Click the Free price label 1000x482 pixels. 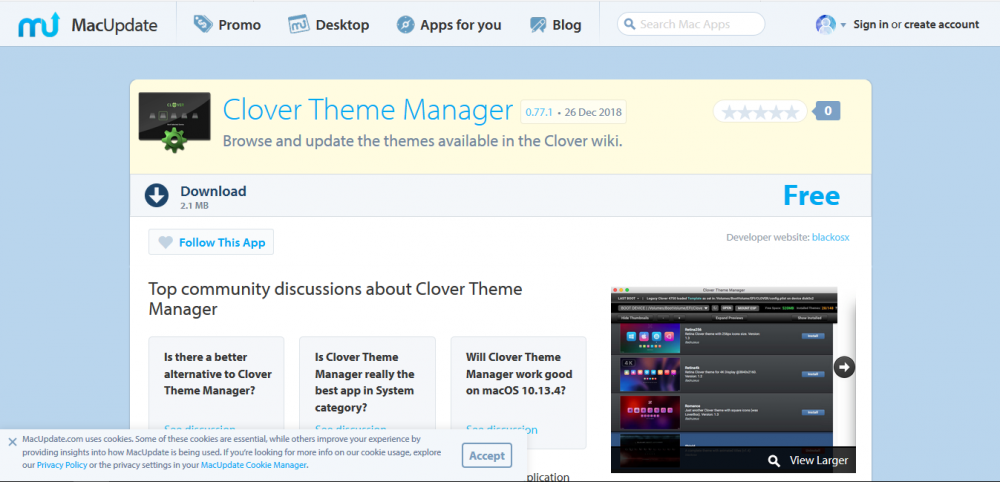pyautogui.click(x=811, y=196)
